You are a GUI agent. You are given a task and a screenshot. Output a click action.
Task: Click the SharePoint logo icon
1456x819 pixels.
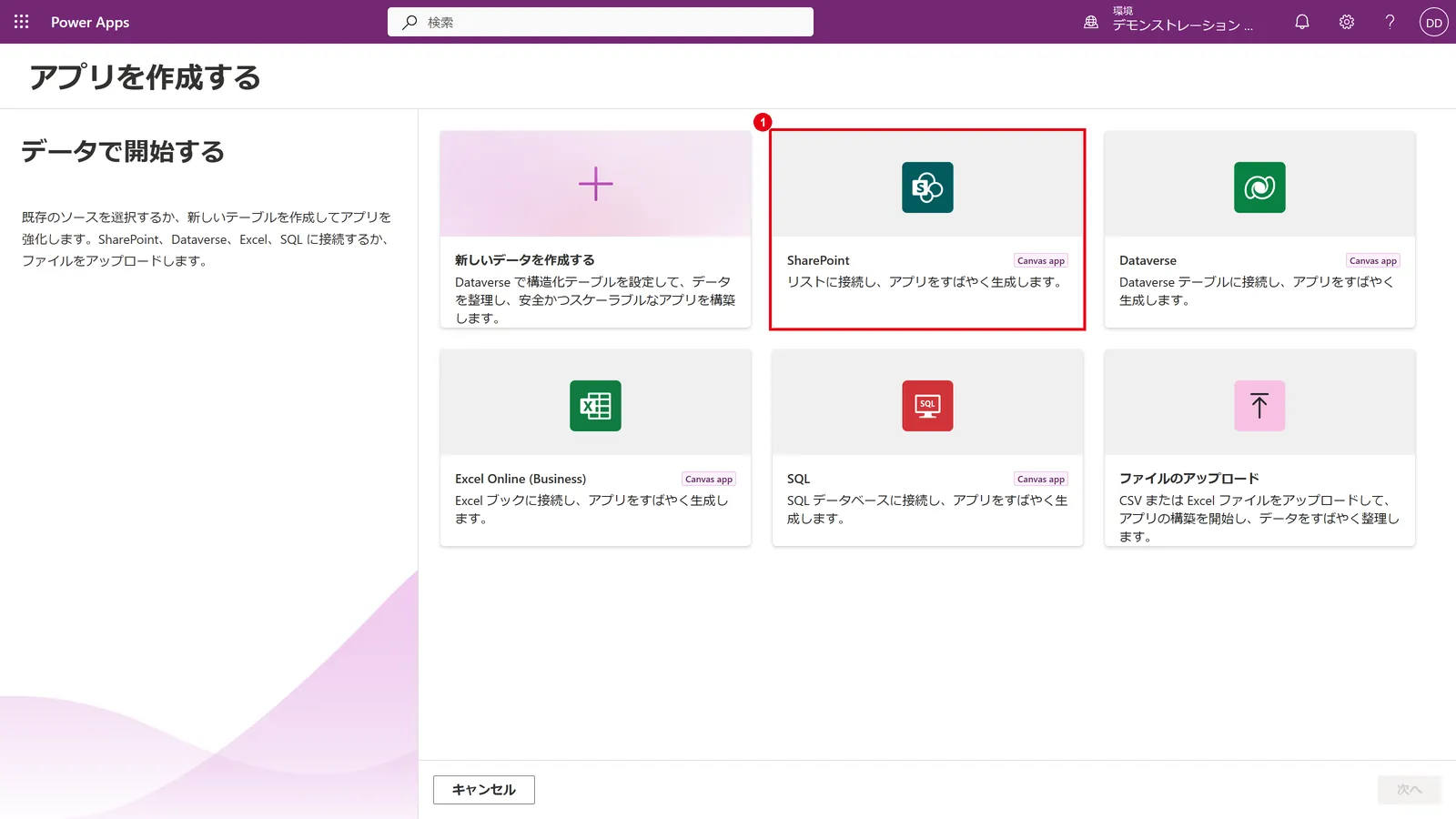[x=927, y=187]
